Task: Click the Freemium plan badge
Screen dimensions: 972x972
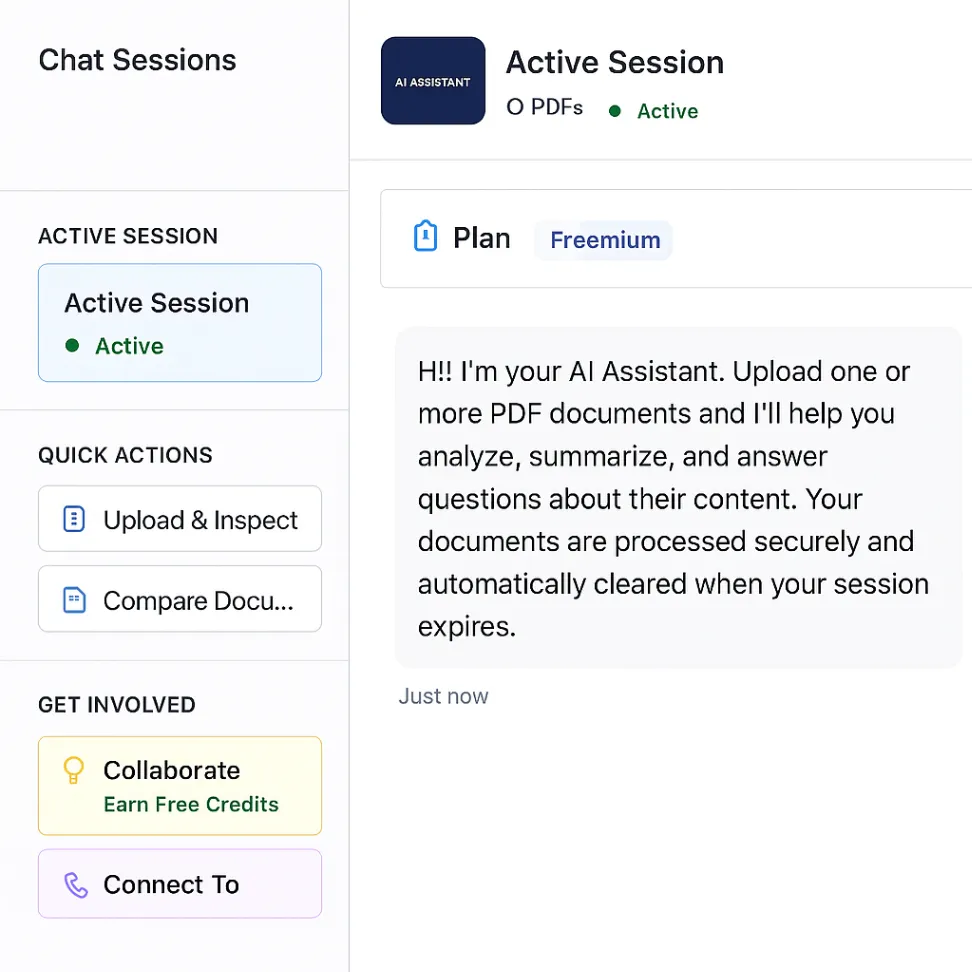Action: (x=604, y=240)
